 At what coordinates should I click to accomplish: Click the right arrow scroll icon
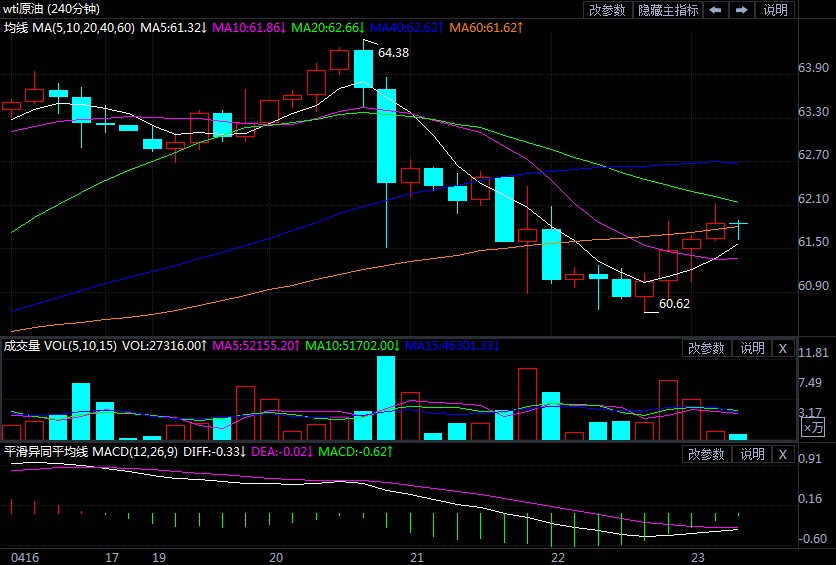point(741,10)
